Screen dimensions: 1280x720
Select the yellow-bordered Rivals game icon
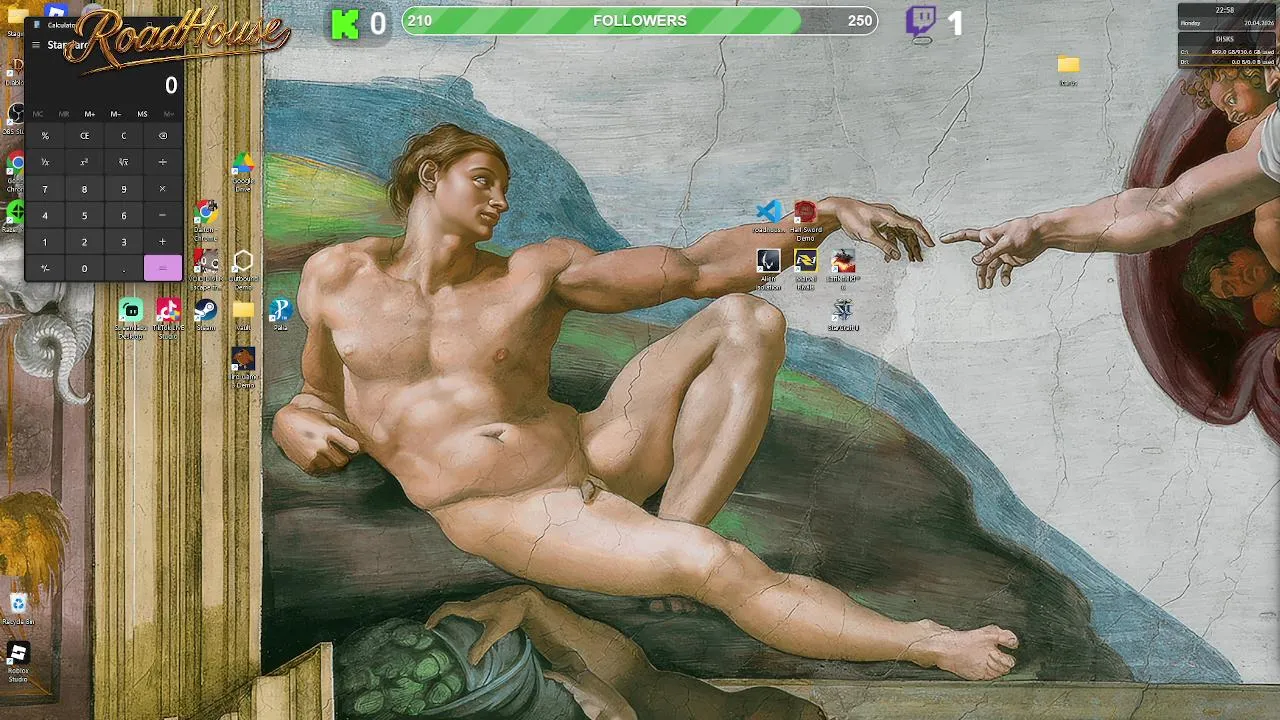click(805, 269)
